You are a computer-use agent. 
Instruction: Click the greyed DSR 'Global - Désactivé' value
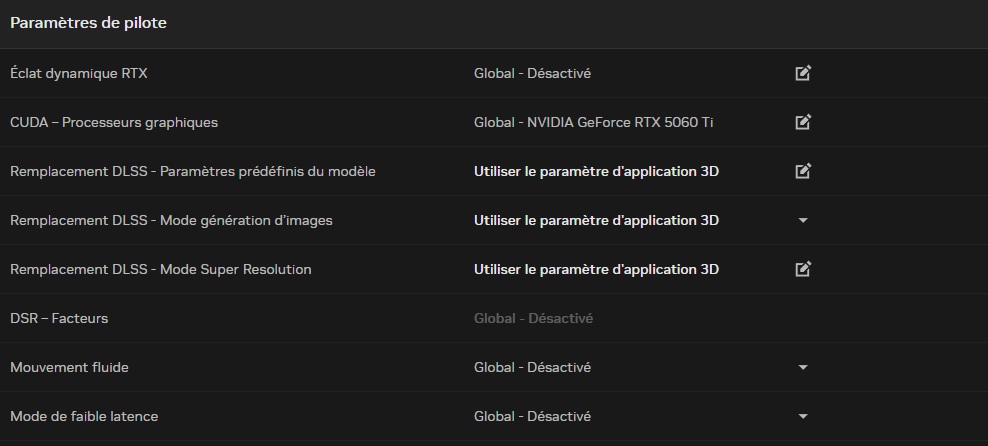point(533,318)
